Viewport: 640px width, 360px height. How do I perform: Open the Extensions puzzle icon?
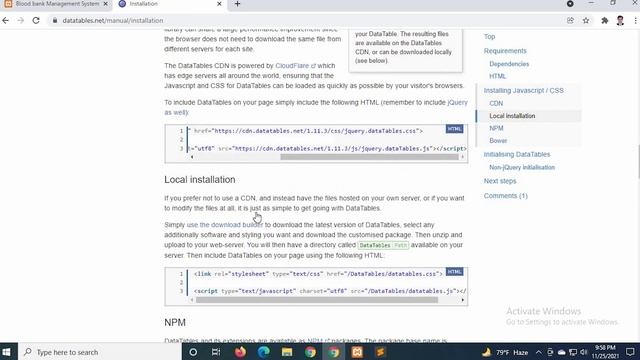point(604,20)
